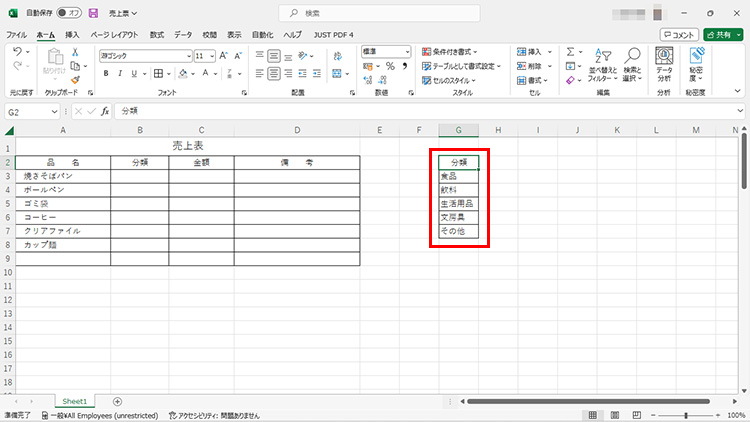Open the データ分析 (Analyze Data) tool
Screen dimensions: 750x422
tap(664, 65)
